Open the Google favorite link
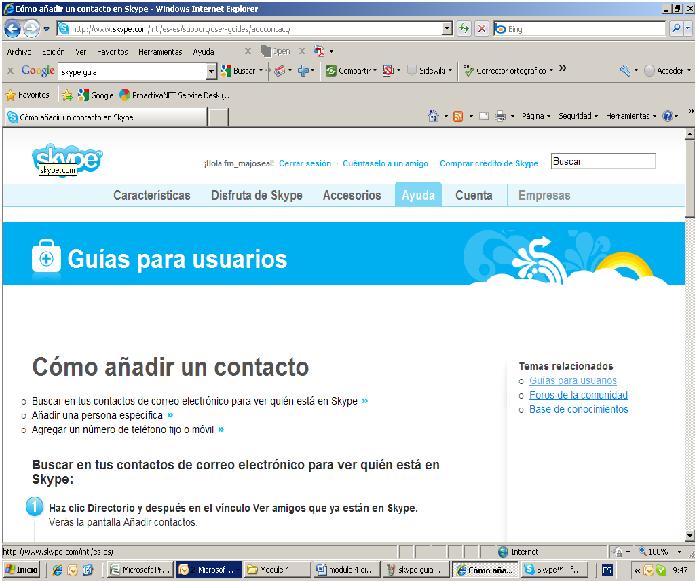The image size is (695, 581). click(x=95, y=95)
